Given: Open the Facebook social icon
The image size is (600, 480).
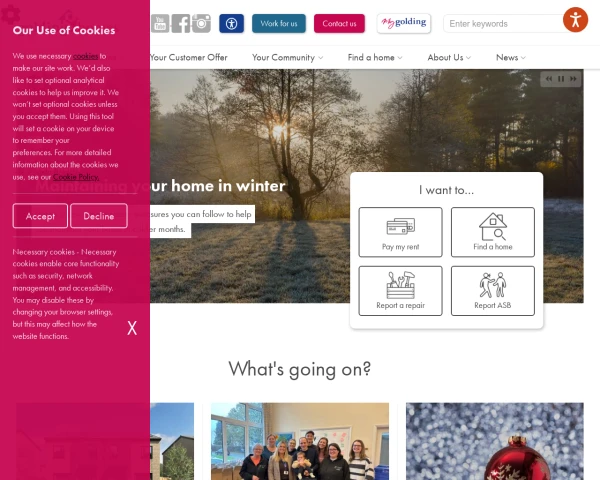Looking at the screenshot, I should (x=181, y=24).
